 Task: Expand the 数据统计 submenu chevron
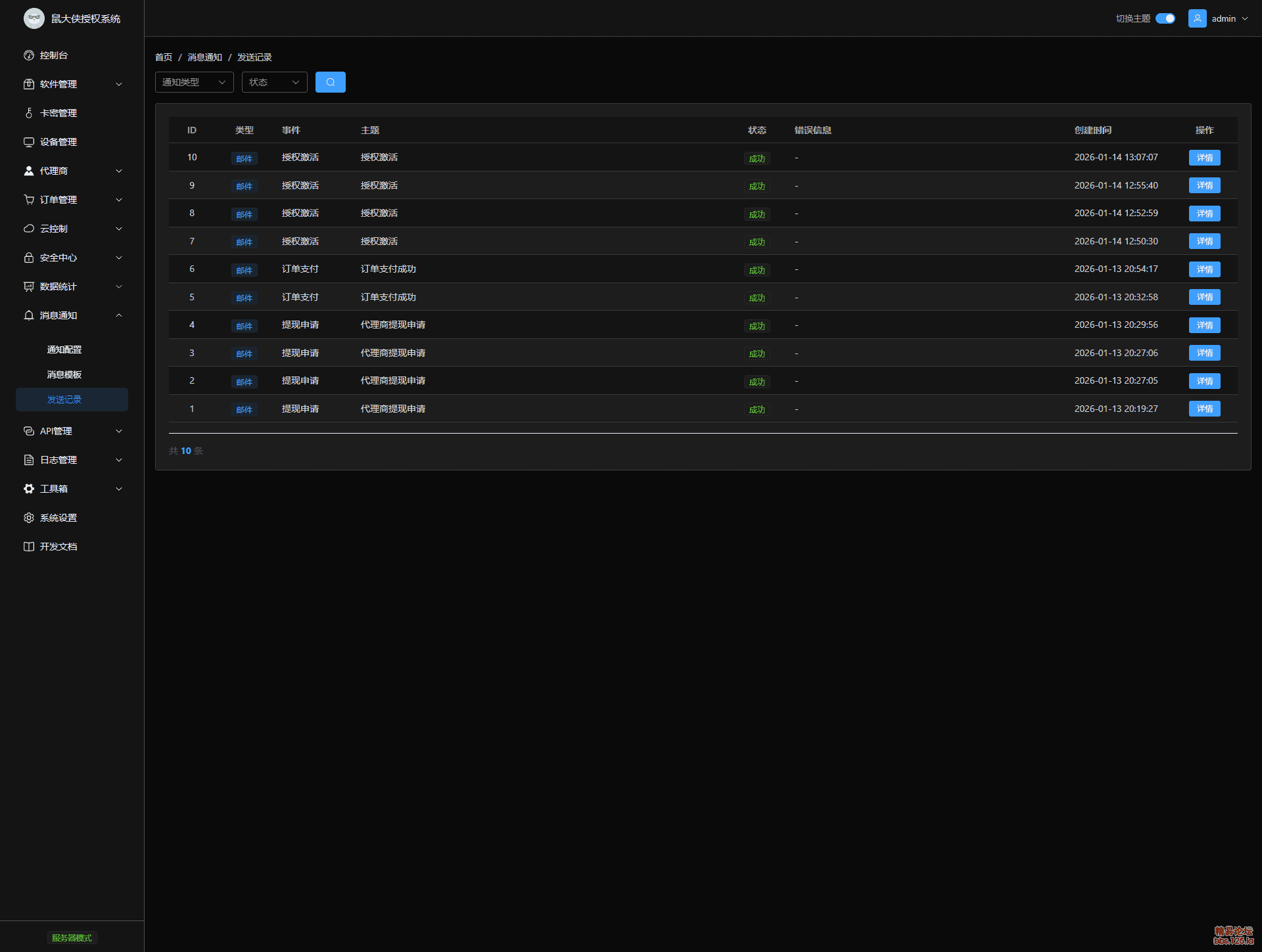(x=119, y=286)
